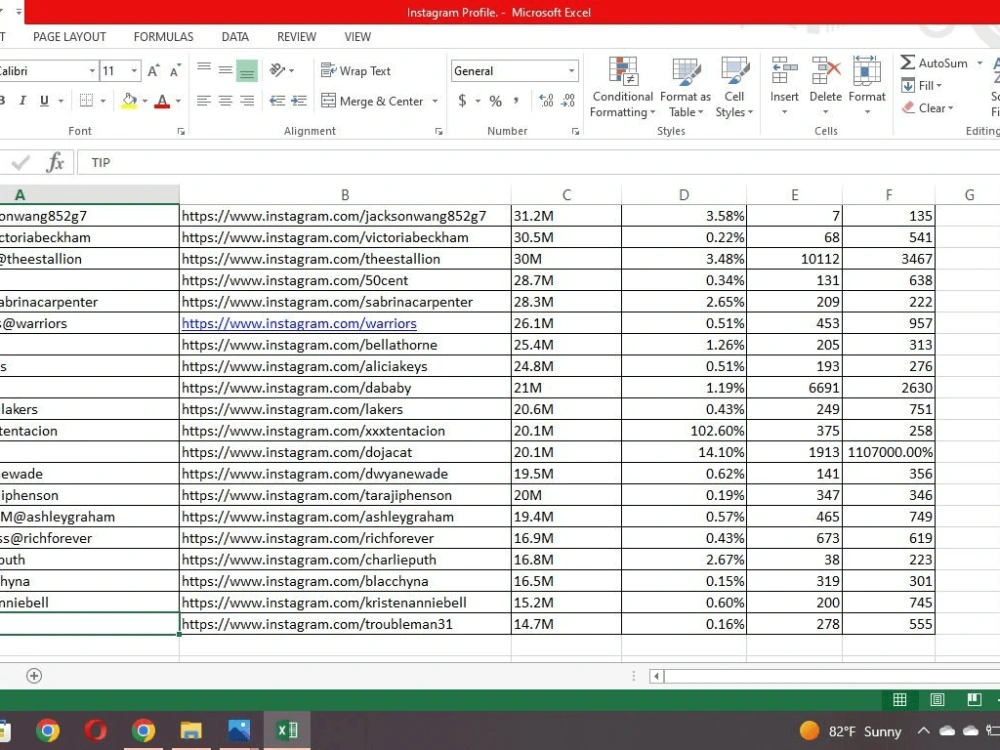Image resolution: width=1000 pixels, height=750 pixels.
Task: Open the VIEW tab
Action: [358, 37]
